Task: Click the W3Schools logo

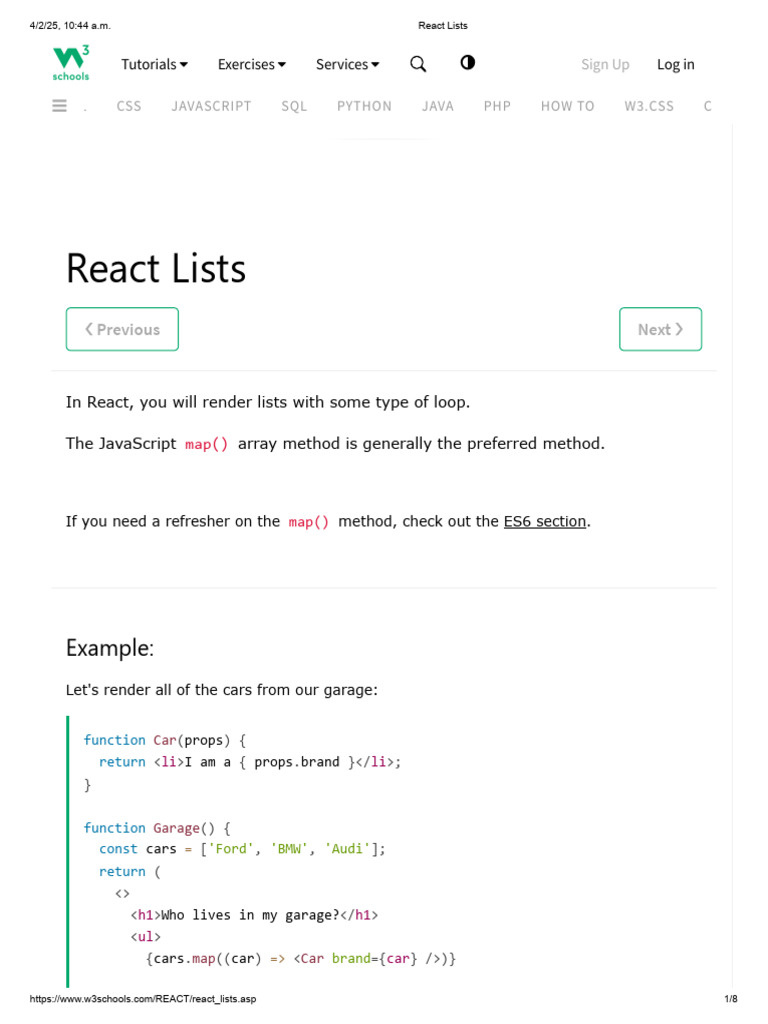Action: point(71,63)
